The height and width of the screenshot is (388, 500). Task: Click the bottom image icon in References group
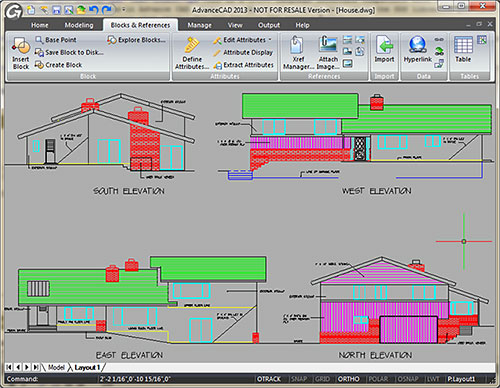(348, 64)
